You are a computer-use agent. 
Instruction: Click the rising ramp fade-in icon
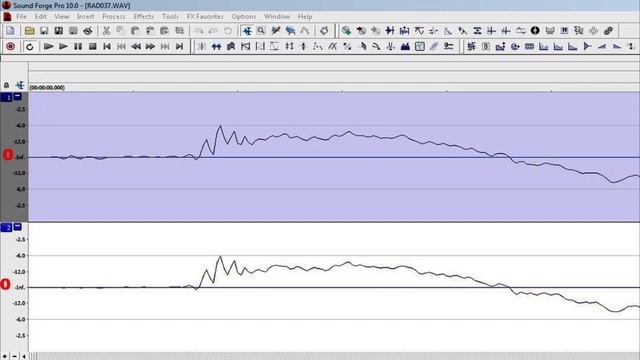[x=602, y=47]
